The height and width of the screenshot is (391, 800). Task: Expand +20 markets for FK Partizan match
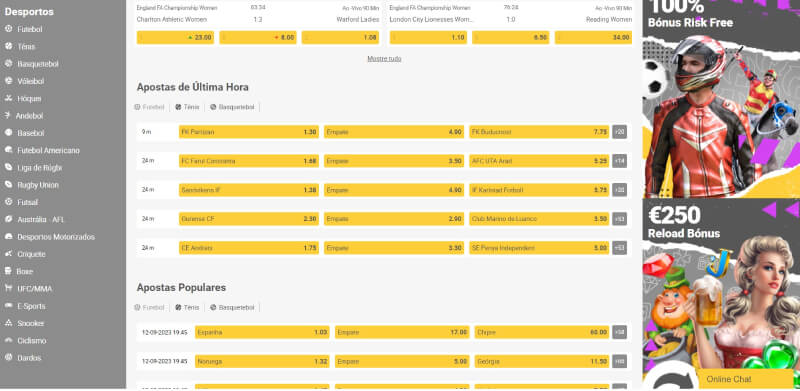(x=619, y=132)
